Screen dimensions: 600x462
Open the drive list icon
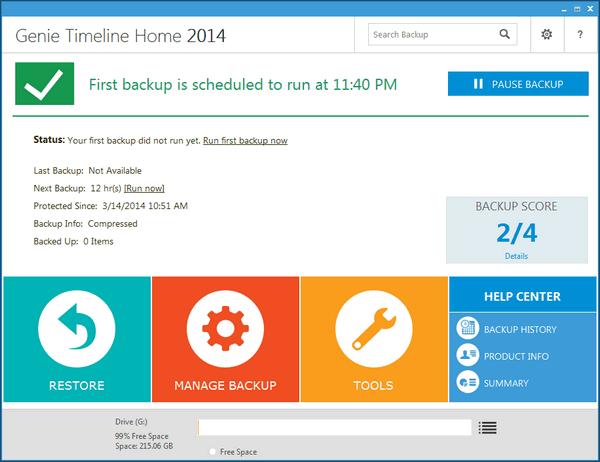[x=488, y=428]
